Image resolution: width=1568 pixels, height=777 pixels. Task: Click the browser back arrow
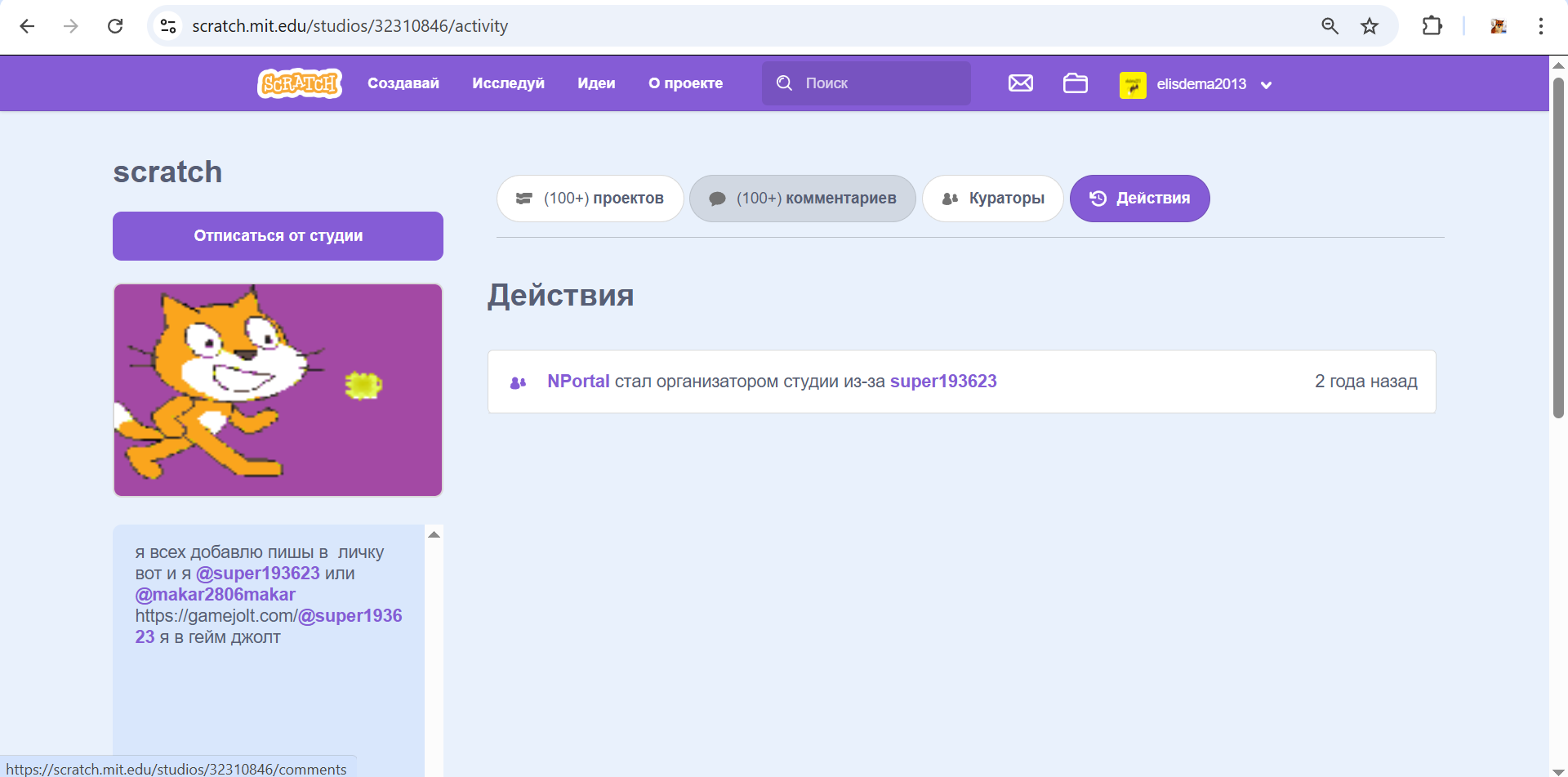(27, 26)
